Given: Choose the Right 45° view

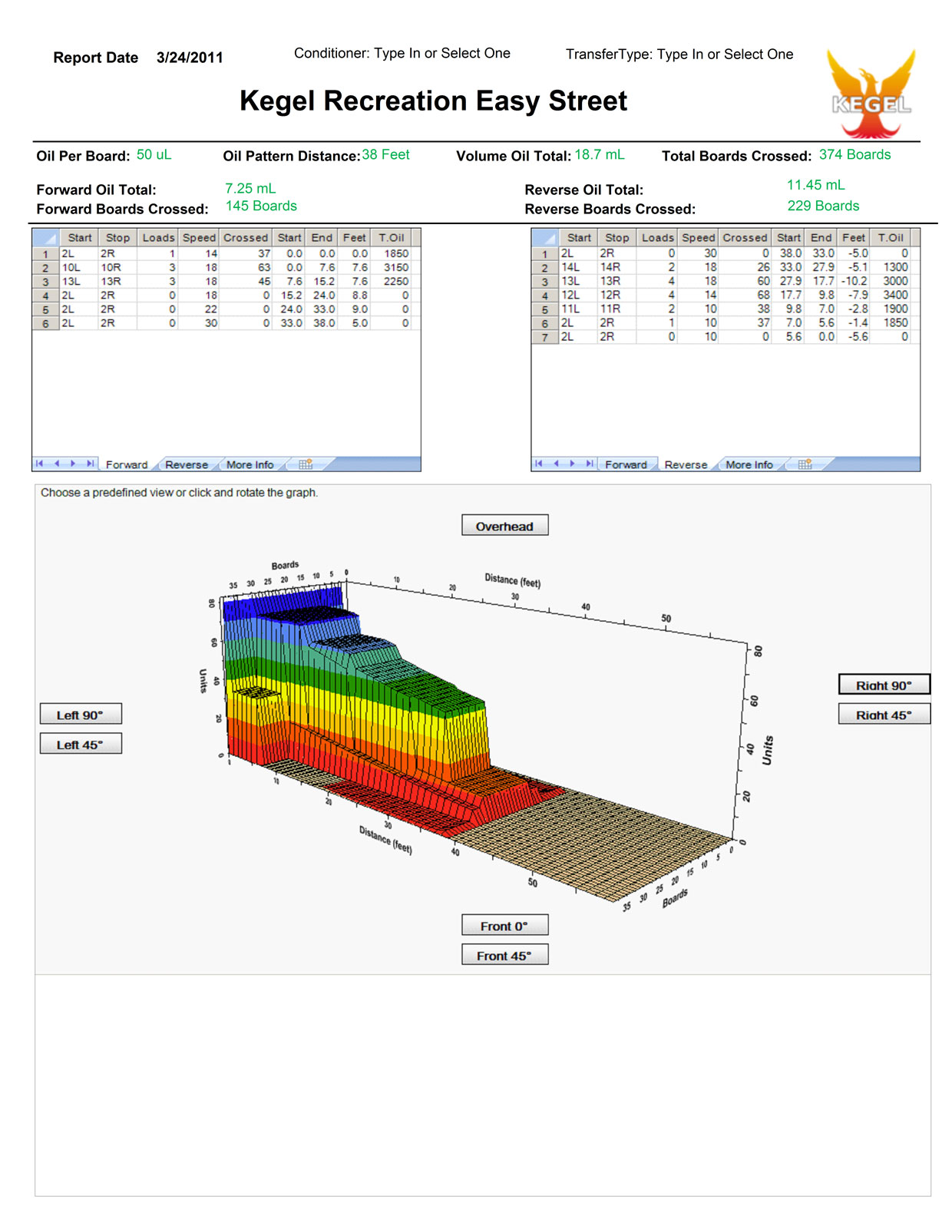Looking at the screenshot, I should pos(884,715).
